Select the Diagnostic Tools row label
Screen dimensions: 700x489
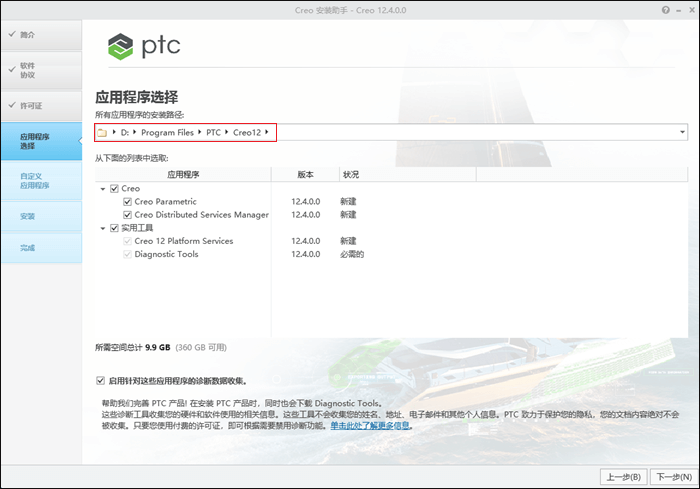(166, 254)
